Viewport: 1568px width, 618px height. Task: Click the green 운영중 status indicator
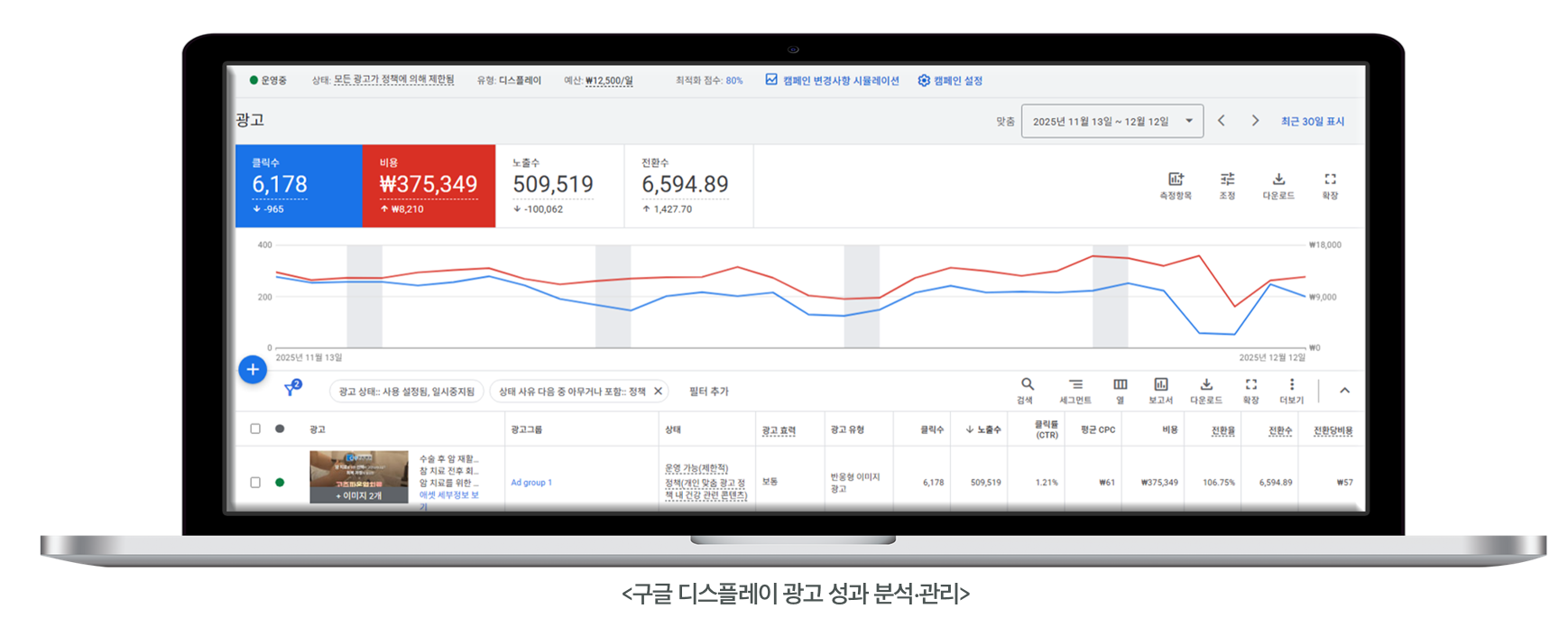(254, 80)
